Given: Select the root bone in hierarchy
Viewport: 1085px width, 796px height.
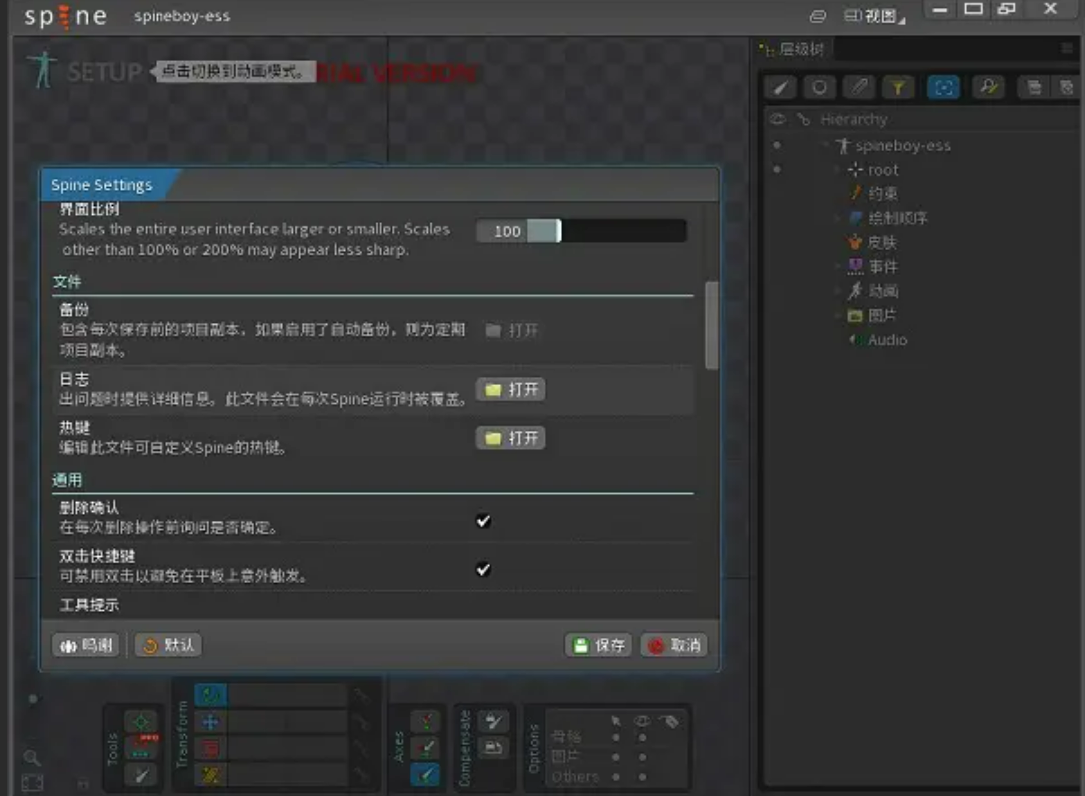Looking at the screenshot, I should pos(883,170).
